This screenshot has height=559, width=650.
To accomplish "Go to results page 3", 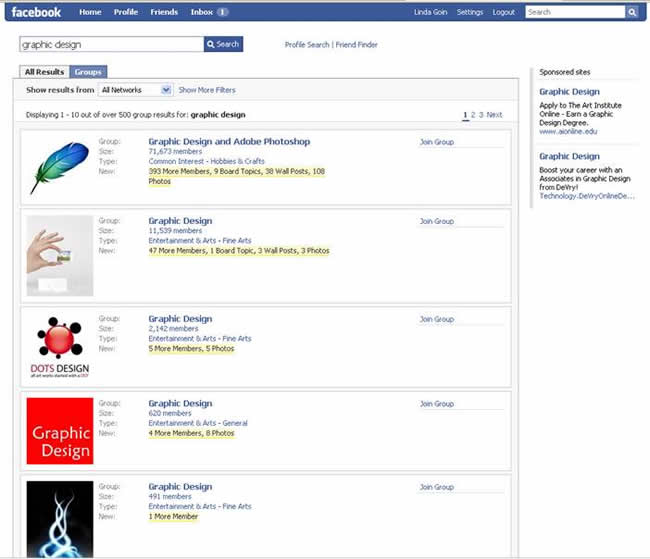I will click(x=481, y=114).
